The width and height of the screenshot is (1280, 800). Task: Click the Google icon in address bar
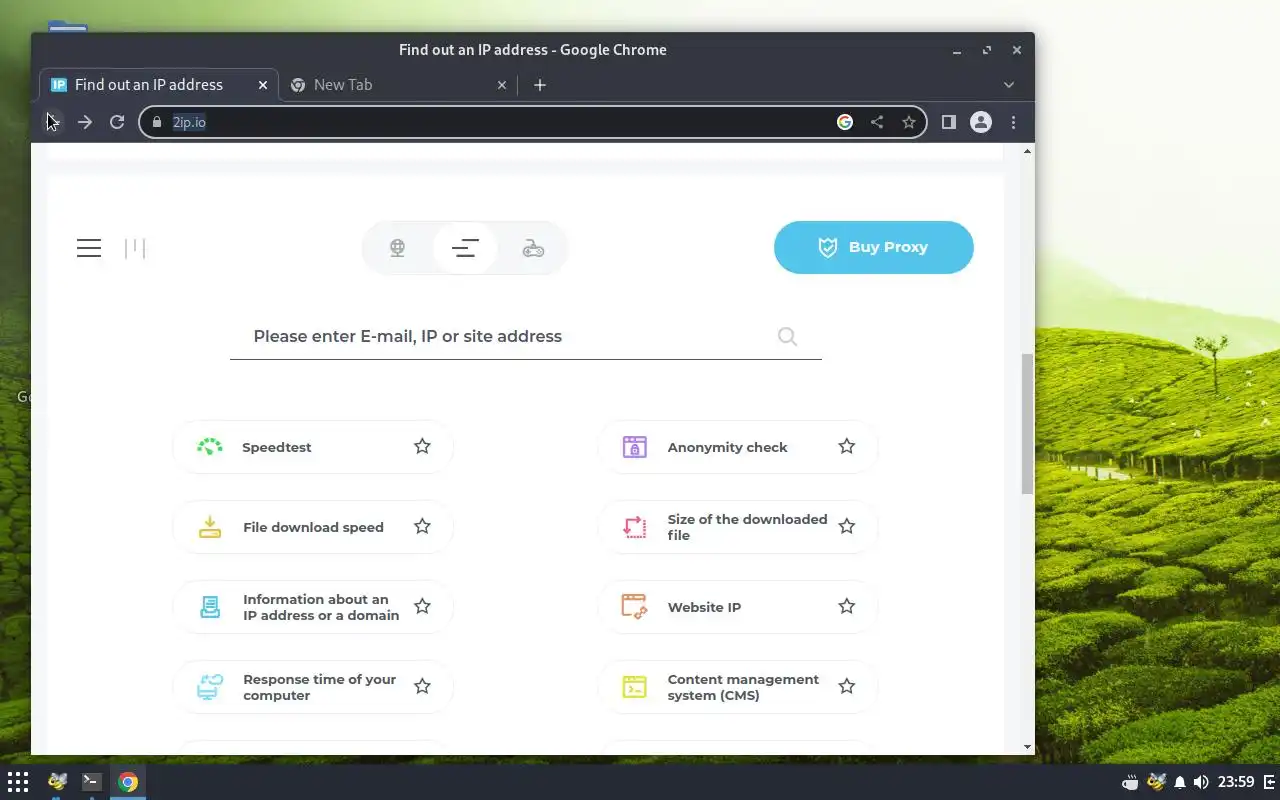tap(845, 122)
